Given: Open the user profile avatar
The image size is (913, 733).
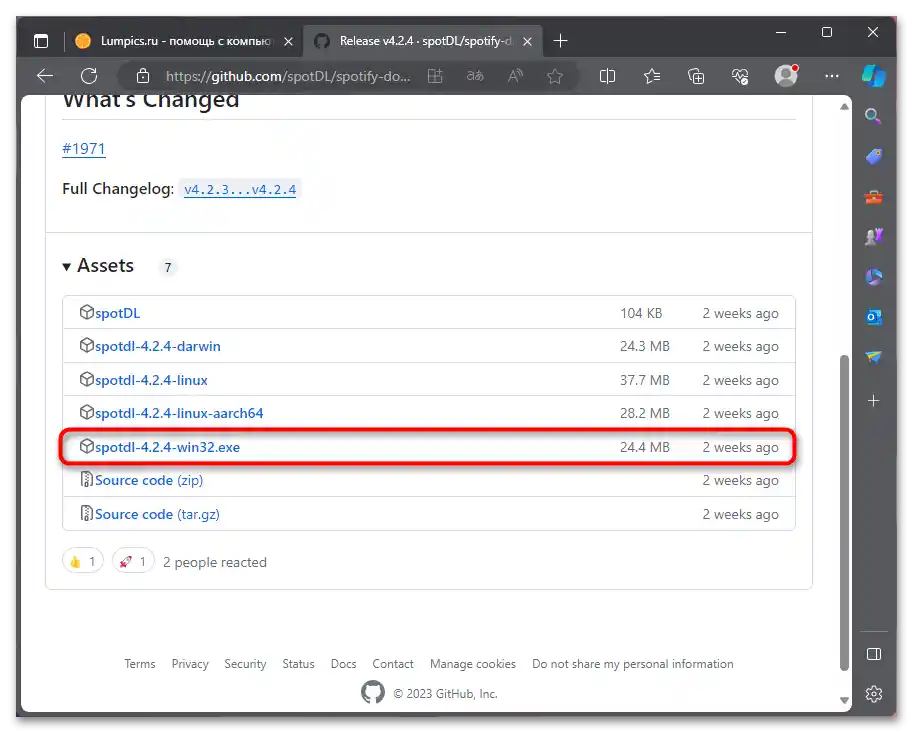Looking at the screenshot, I should (x=786, y=76).
